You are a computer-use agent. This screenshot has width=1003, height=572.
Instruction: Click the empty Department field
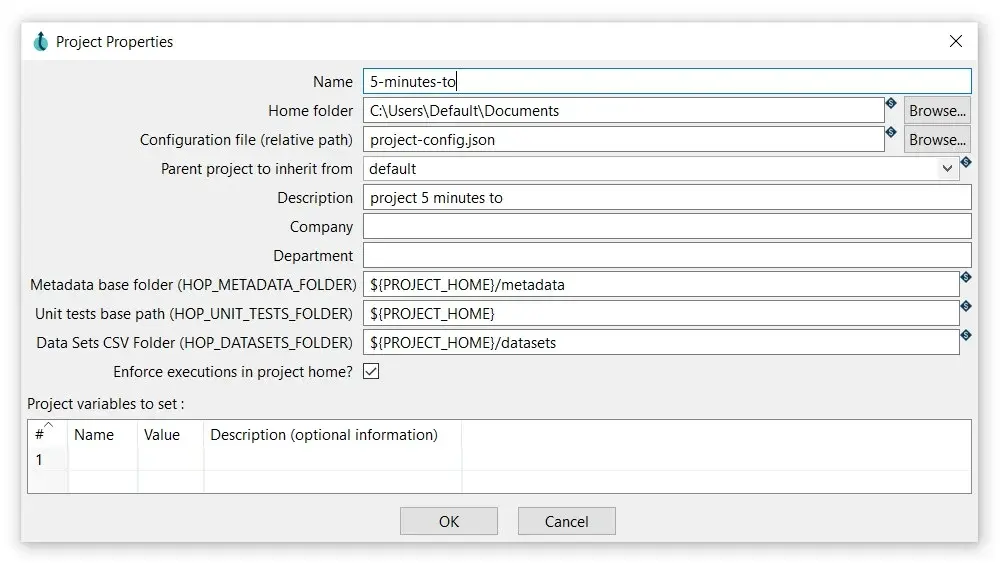667,255
